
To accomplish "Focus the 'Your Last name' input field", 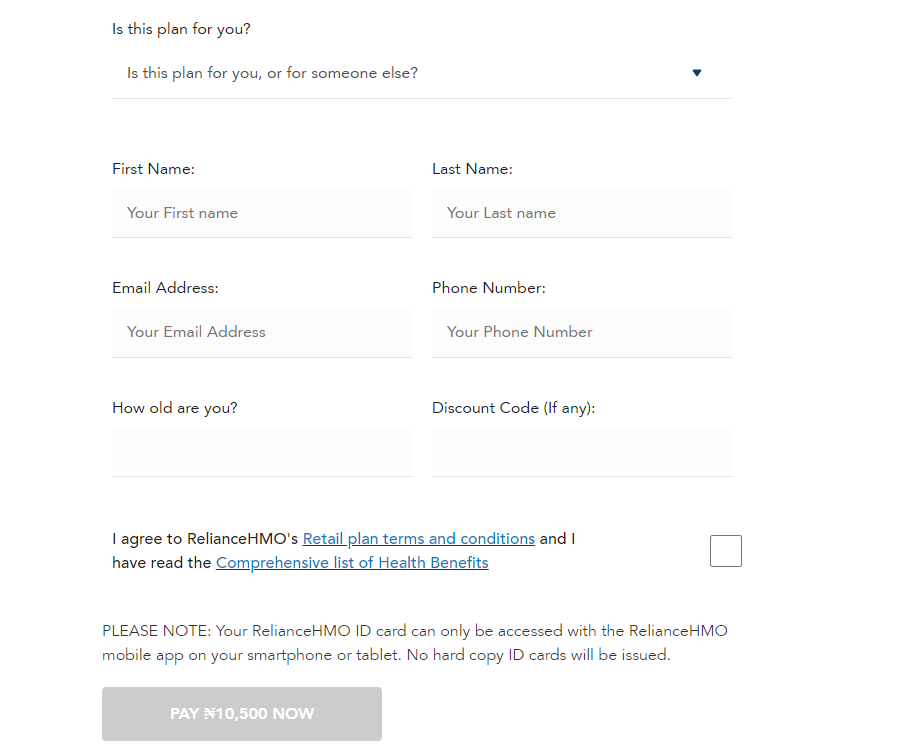I will click(x=582, y=213).
